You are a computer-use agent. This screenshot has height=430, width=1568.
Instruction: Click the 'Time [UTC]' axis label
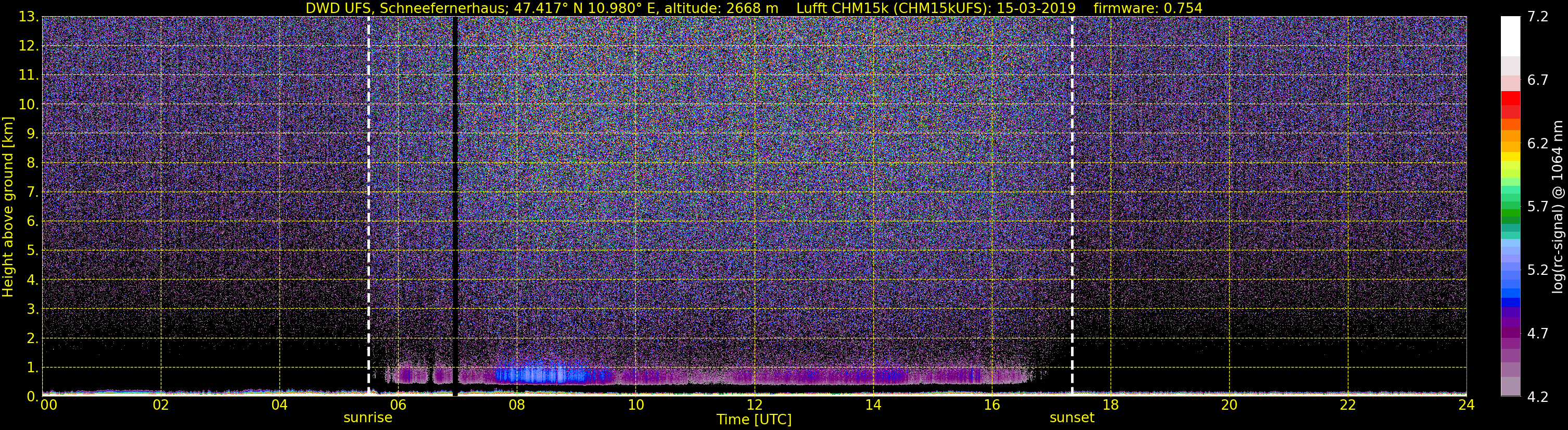[754, 419]
